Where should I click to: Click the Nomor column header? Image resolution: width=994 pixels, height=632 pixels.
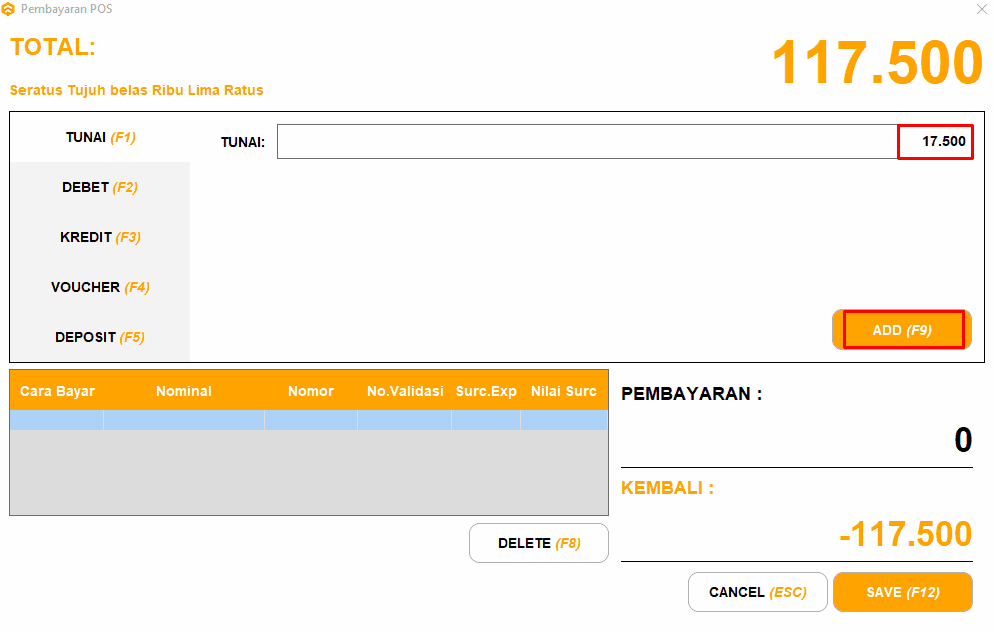point(311,391)
